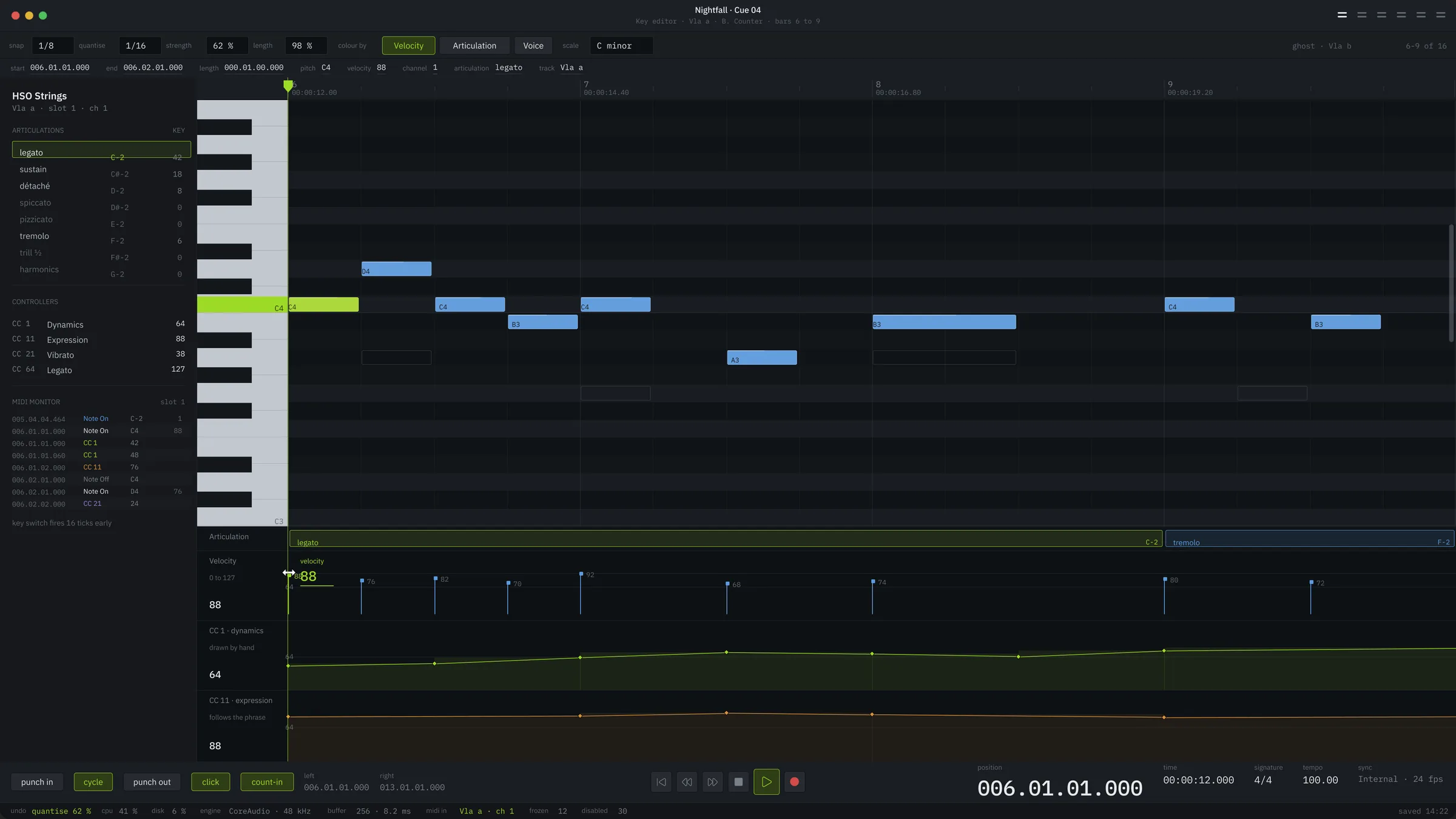Click the bar 7 marker on the ruler
This screenshot has width=1456, height=819.
(586, 85)
